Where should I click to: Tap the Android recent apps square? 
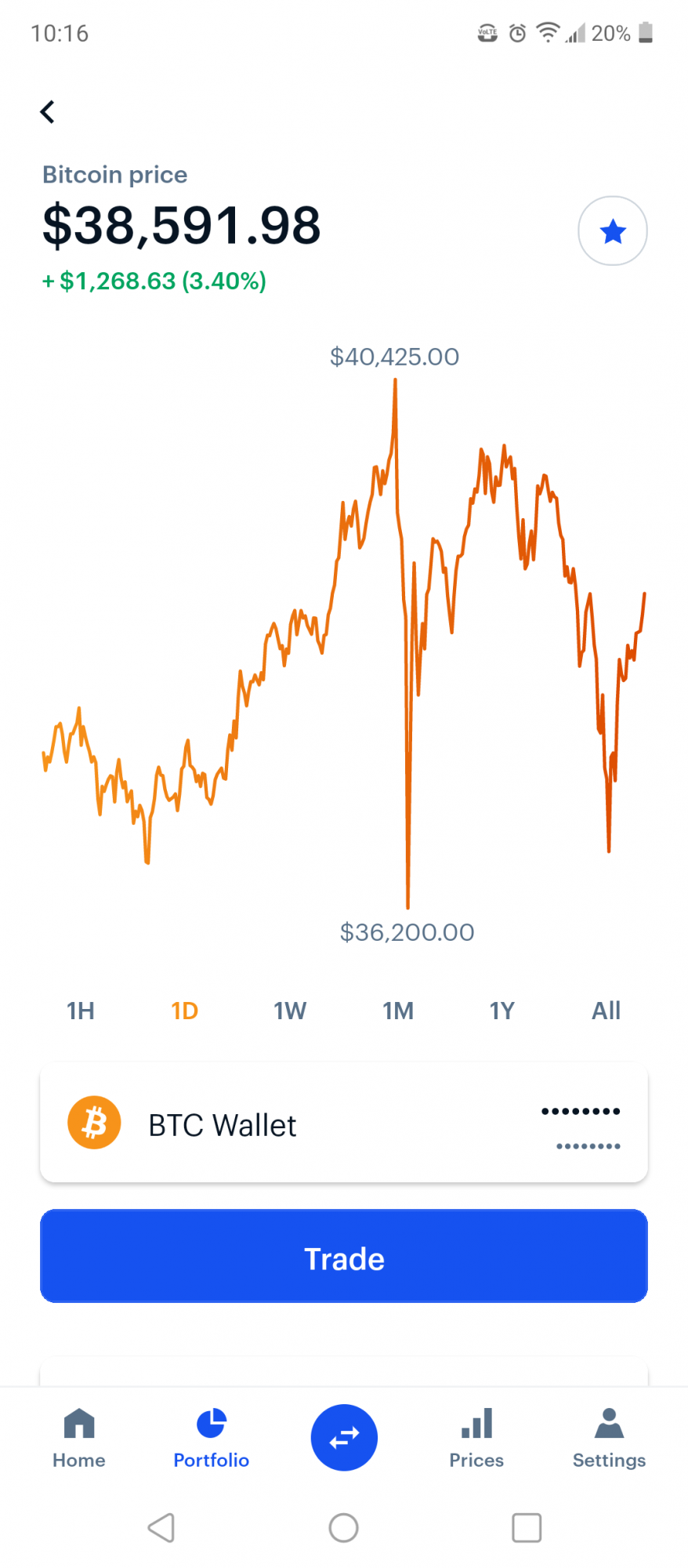click(527, 1527)
